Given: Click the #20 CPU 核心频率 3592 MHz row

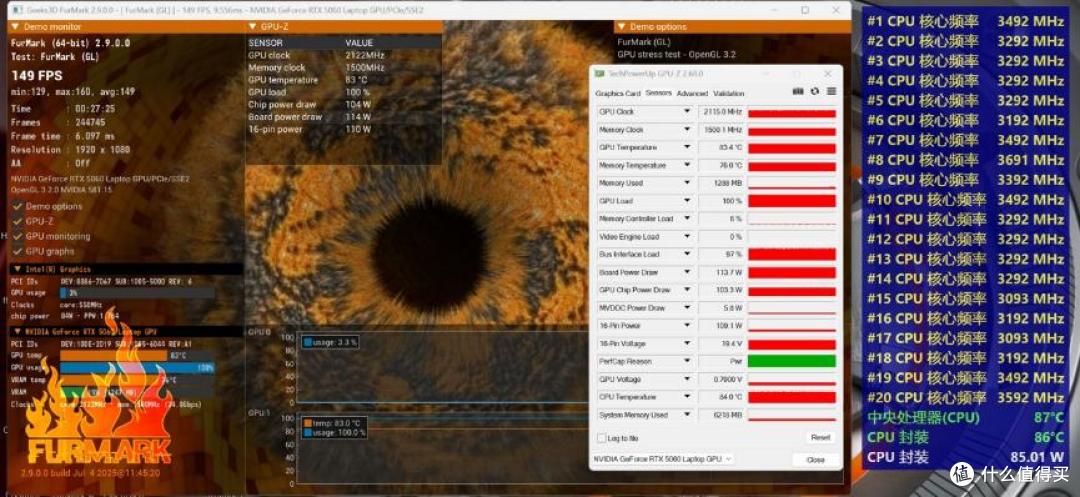Looking at the screenshot, I should [x=965, y=398].
